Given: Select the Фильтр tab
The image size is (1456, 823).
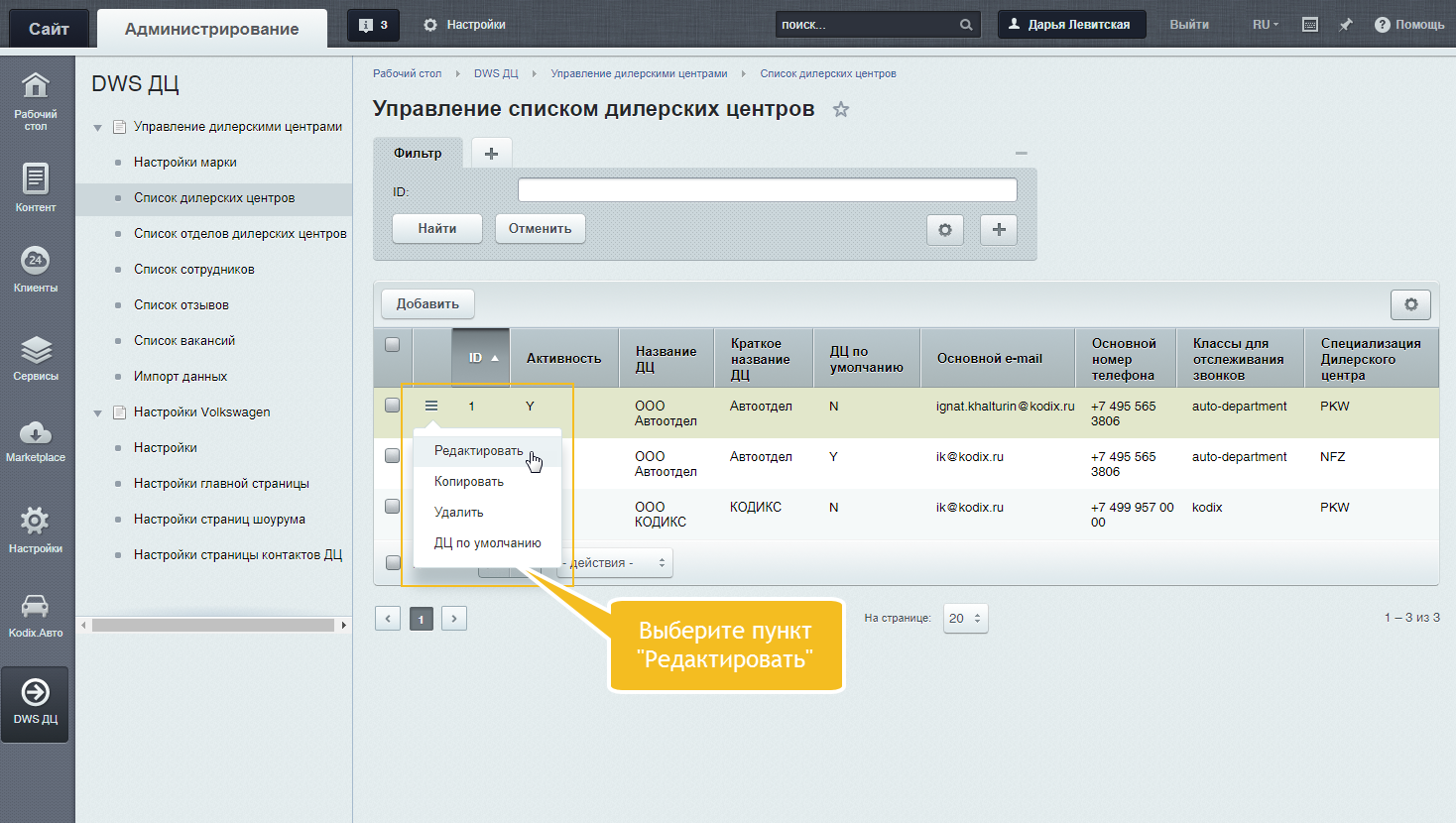Looking at the screenshot, I should (418, 153).
